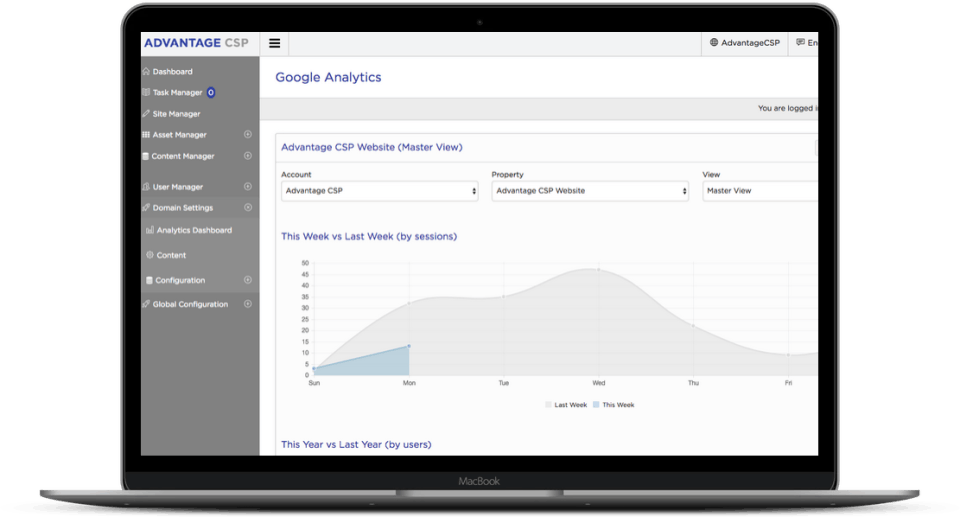Image resolution: width=960 pixels, height=517 pixels.
Task: Click the Property field label
Action: pos(508,175)
